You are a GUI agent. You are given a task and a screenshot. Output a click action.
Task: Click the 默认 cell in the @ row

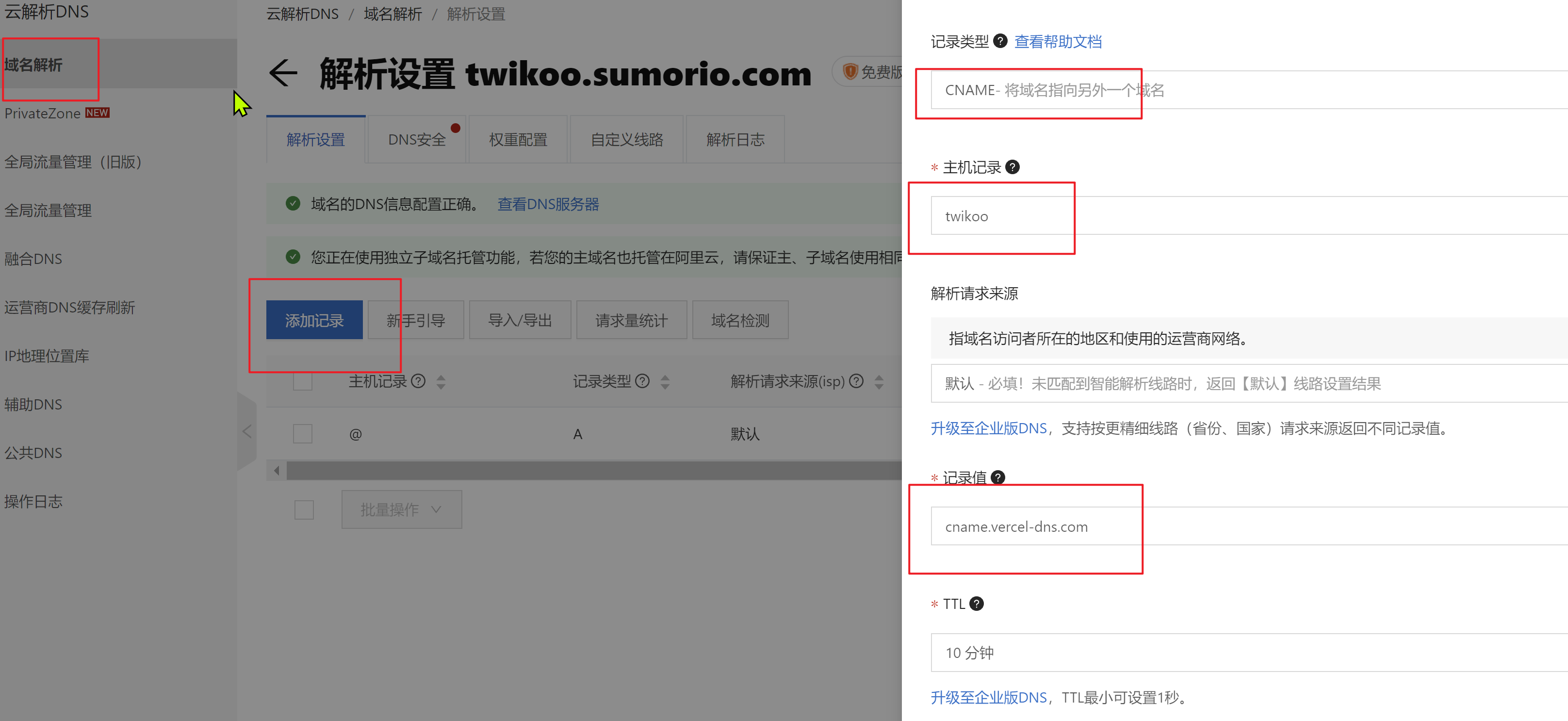point(745,434)
